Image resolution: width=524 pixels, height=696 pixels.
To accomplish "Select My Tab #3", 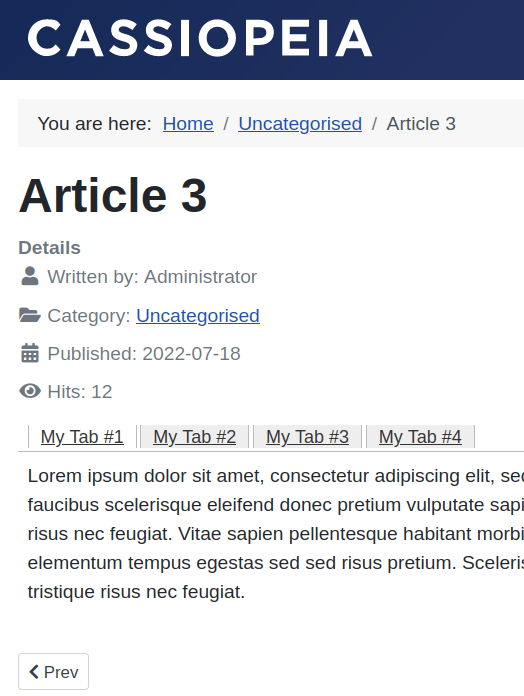I will (307, 437).
